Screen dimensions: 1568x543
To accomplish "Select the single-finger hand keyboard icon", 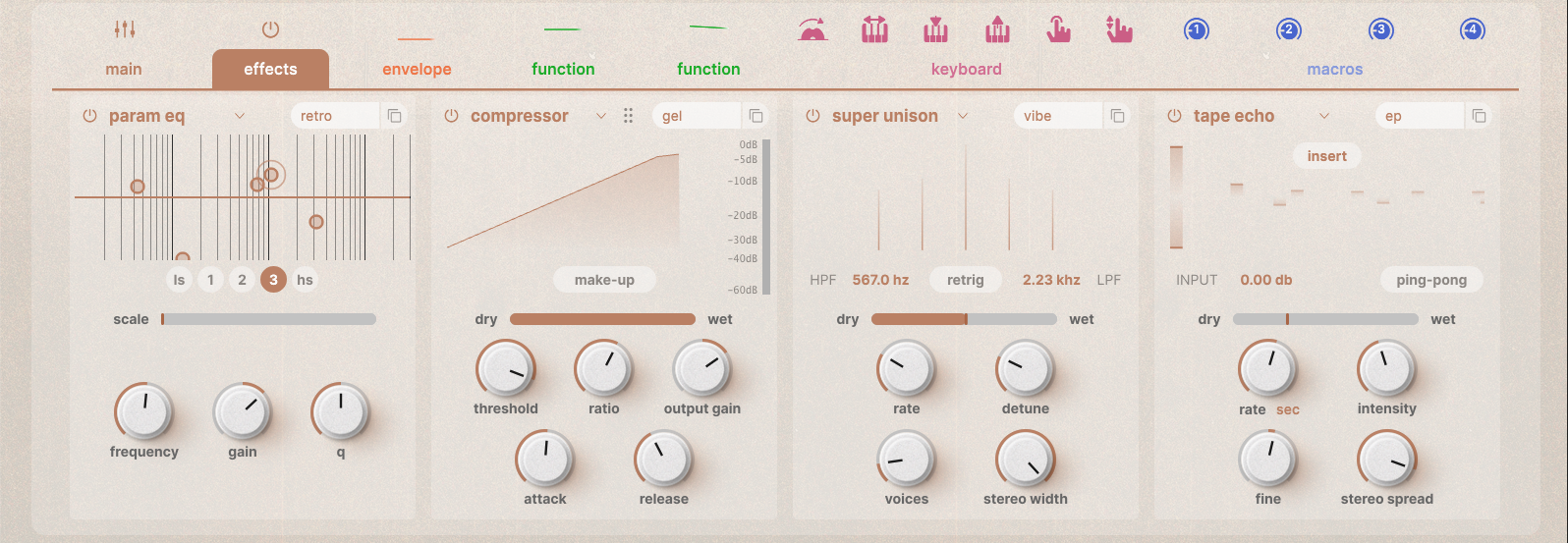I will [x=1058, y=29].
